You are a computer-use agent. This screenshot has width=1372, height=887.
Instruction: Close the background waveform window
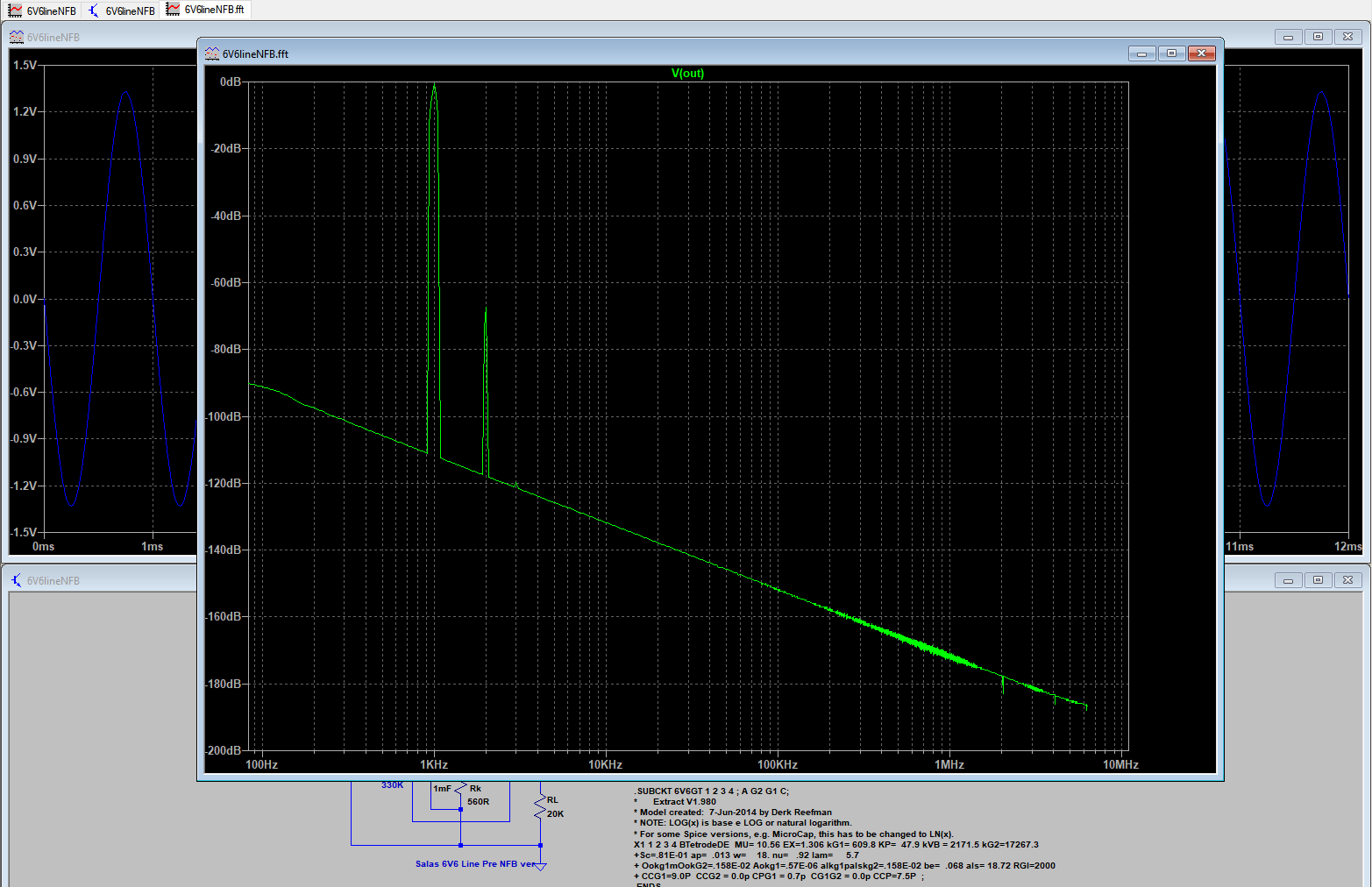tap(1347, 37)
